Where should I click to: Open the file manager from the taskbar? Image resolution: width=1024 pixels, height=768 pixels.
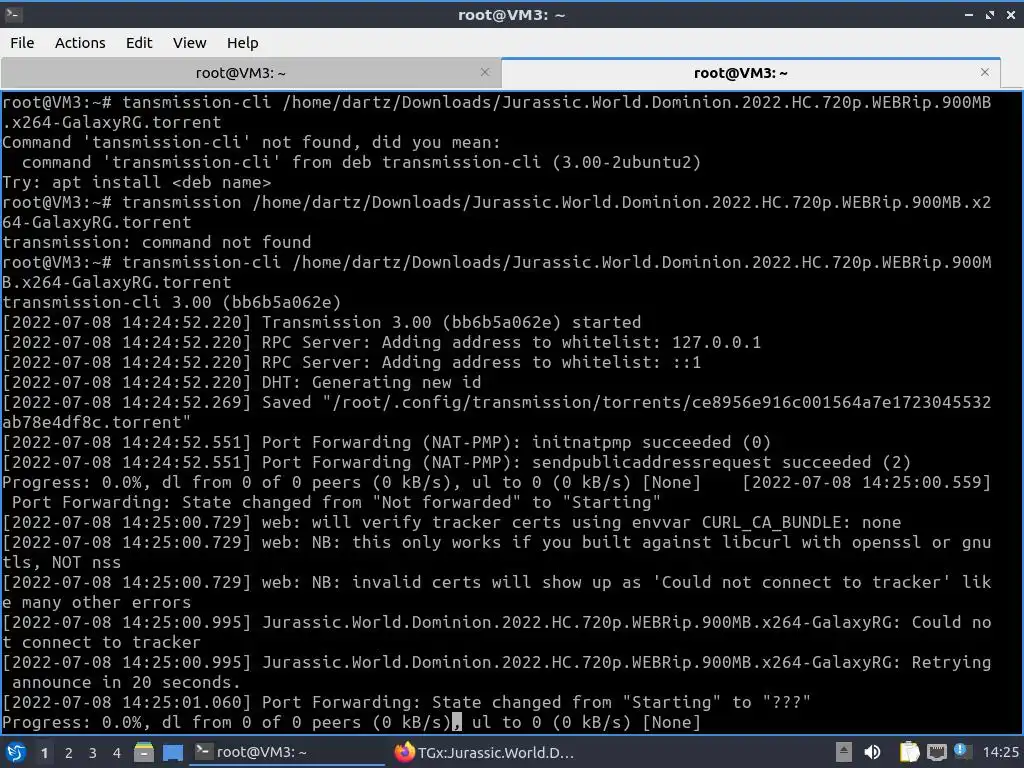144,752
